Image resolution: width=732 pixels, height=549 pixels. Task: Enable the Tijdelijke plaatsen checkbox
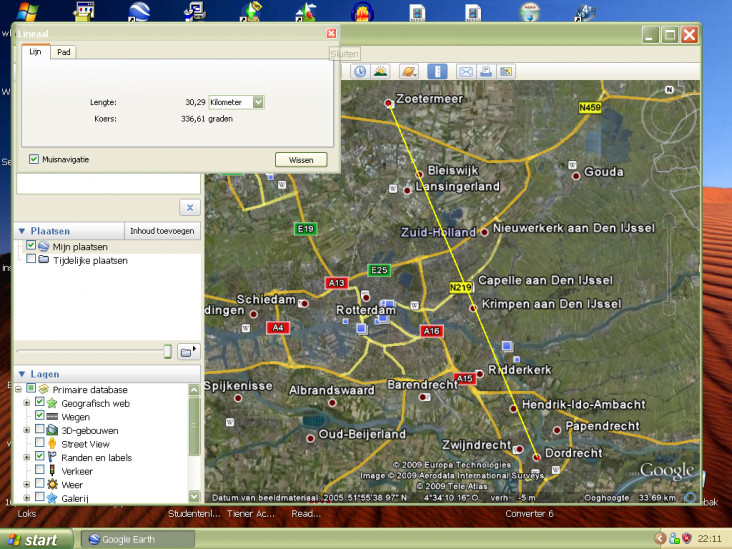click(31, 259)
